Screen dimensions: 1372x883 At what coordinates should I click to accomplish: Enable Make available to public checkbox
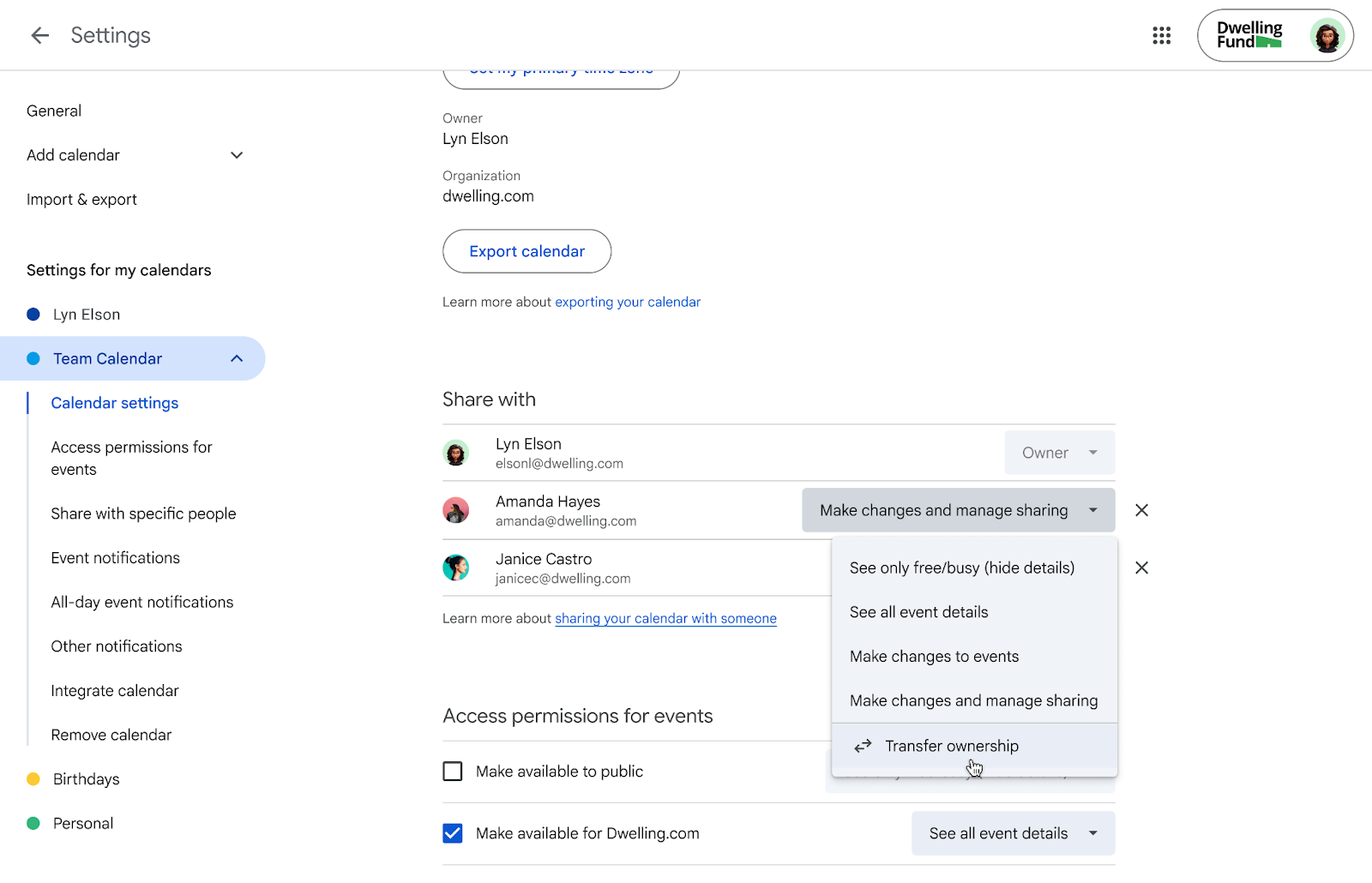pyautogui.click(x=453, y=772)
